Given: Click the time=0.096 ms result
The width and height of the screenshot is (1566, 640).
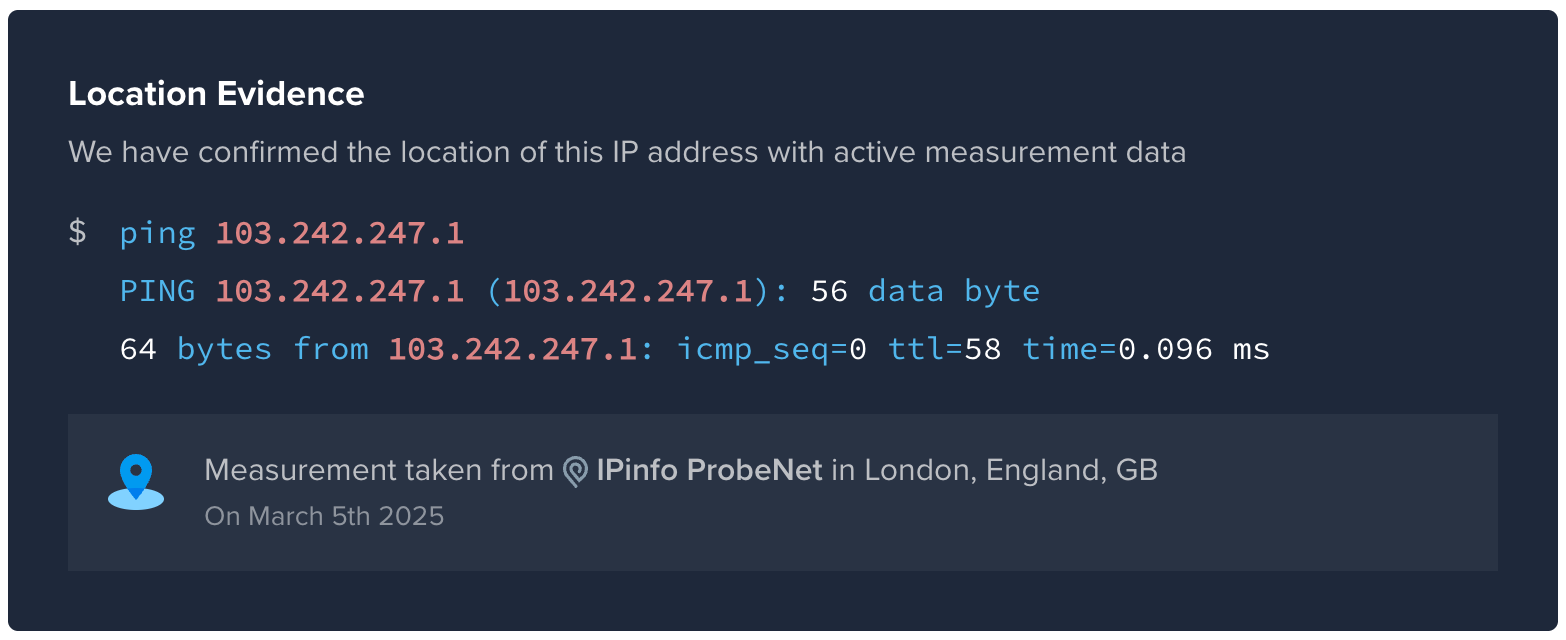Looking at the screenshot, I should (1146, 349).
